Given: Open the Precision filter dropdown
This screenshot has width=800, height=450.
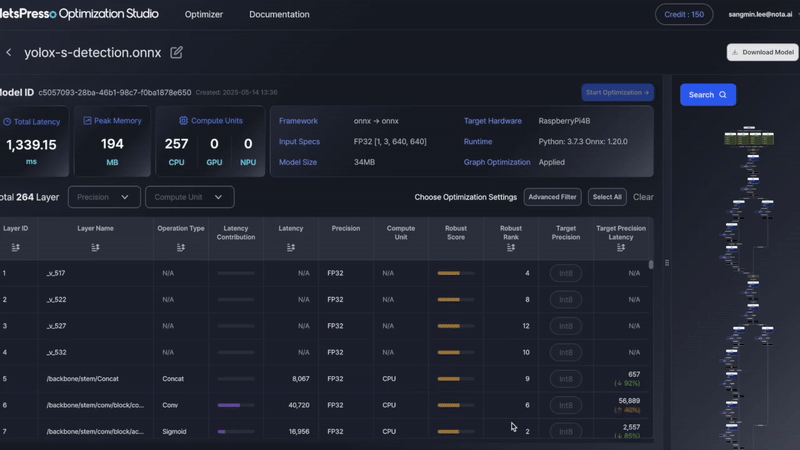Looking at the screenshot, I should [x=104, y=197].
